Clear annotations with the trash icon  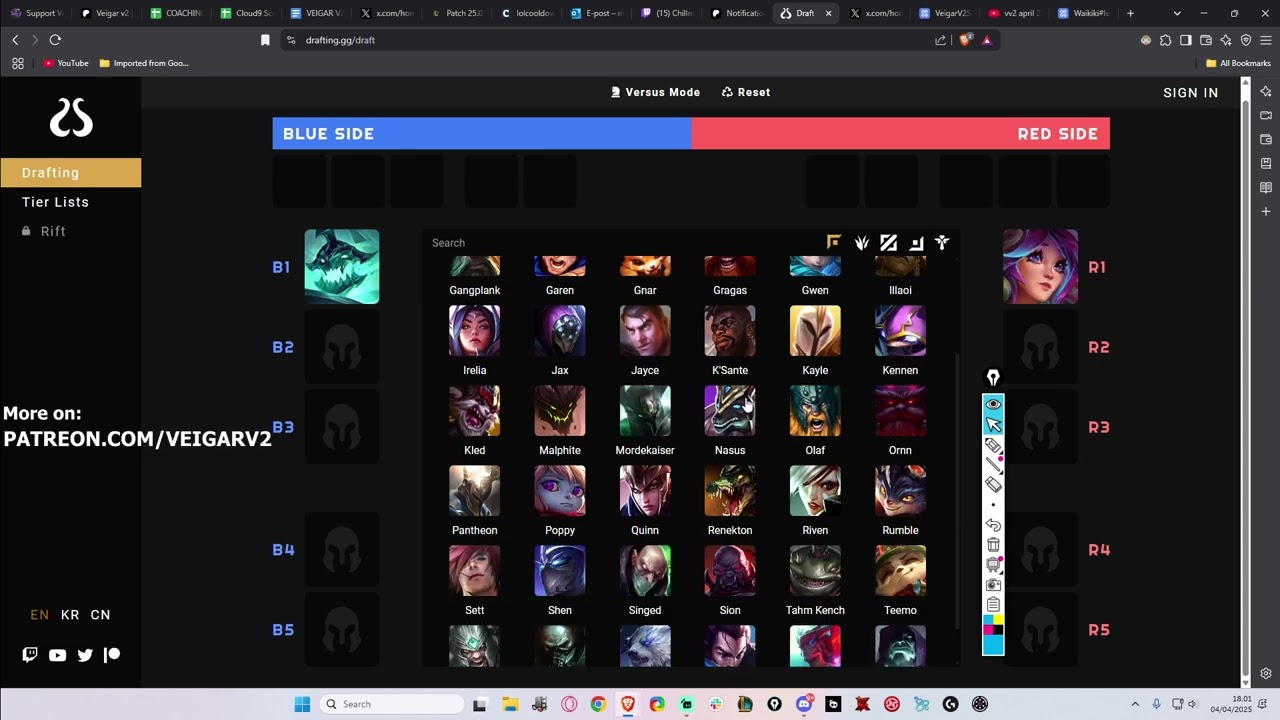(x=993, y=545)
